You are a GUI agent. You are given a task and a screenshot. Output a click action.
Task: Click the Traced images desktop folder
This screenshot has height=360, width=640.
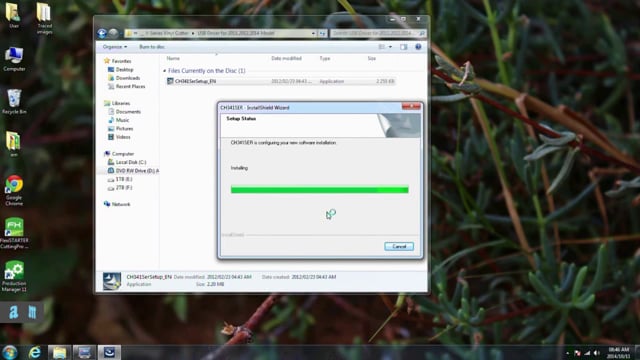[x=44, y=18]
